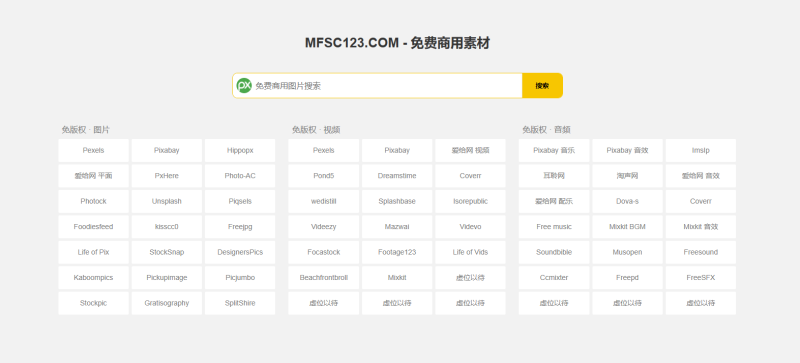Open the SplitShire link

point(240,303)
